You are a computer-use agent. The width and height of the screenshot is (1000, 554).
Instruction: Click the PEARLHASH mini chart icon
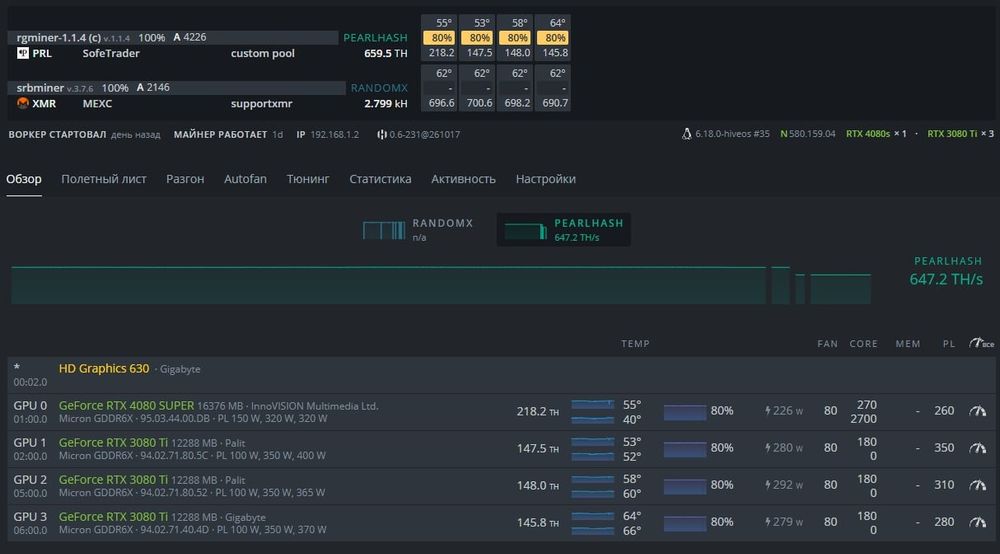(526, 230)
